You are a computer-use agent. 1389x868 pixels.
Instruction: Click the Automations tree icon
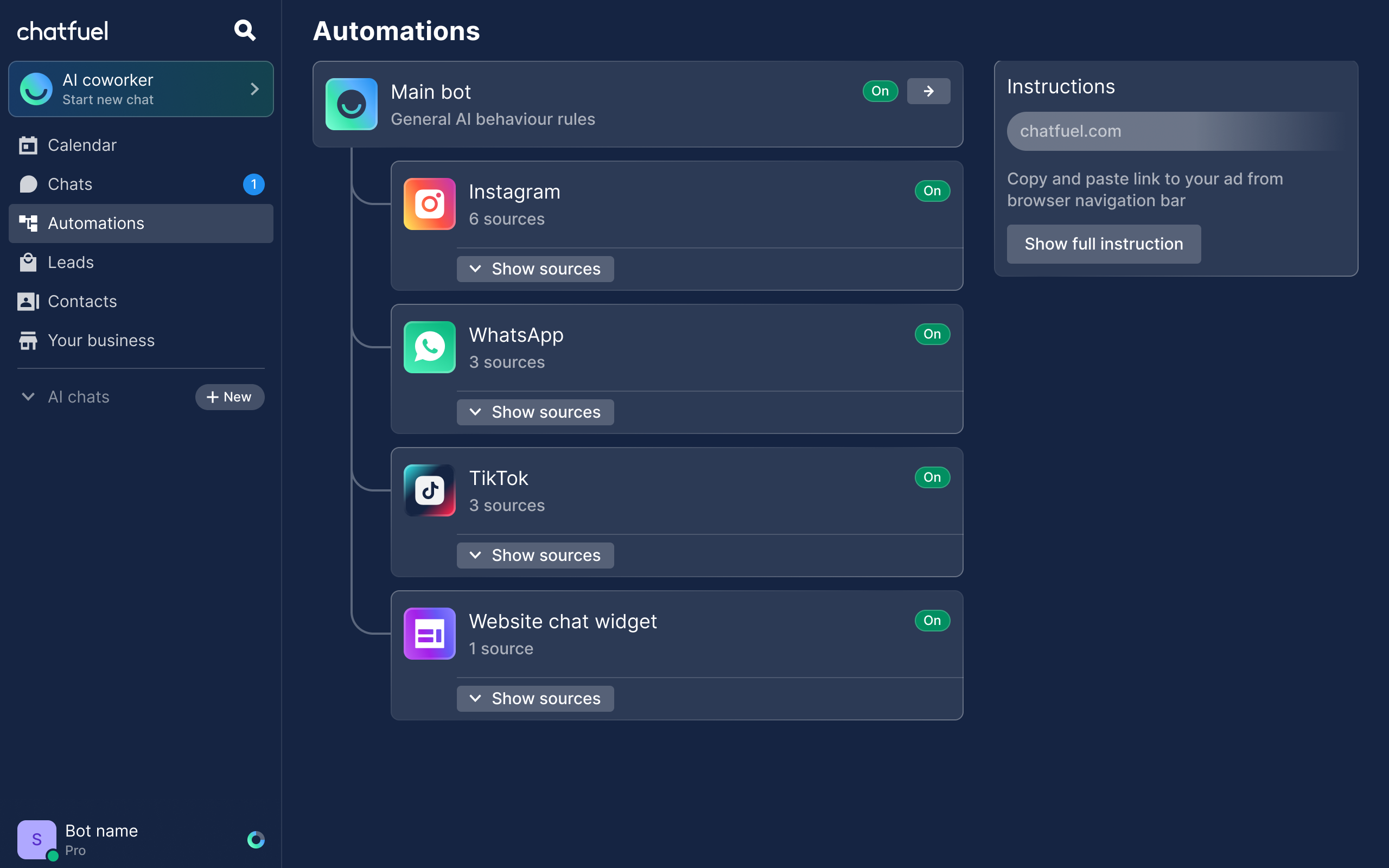tap(28, 224)
